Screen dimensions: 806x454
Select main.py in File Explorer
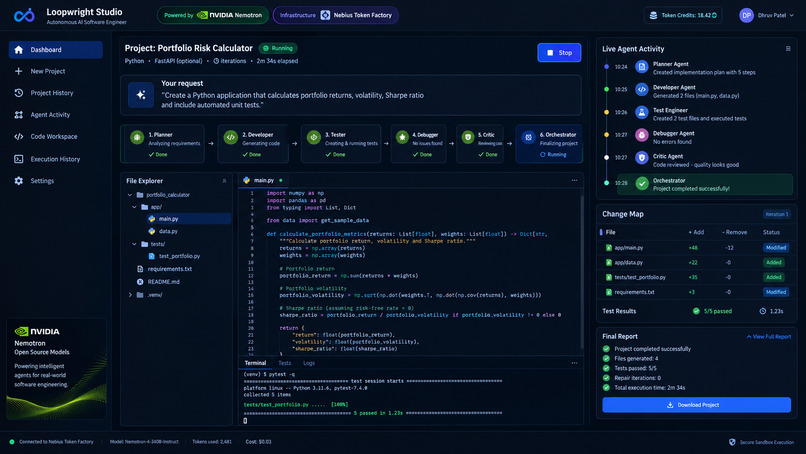click(188, 219)
